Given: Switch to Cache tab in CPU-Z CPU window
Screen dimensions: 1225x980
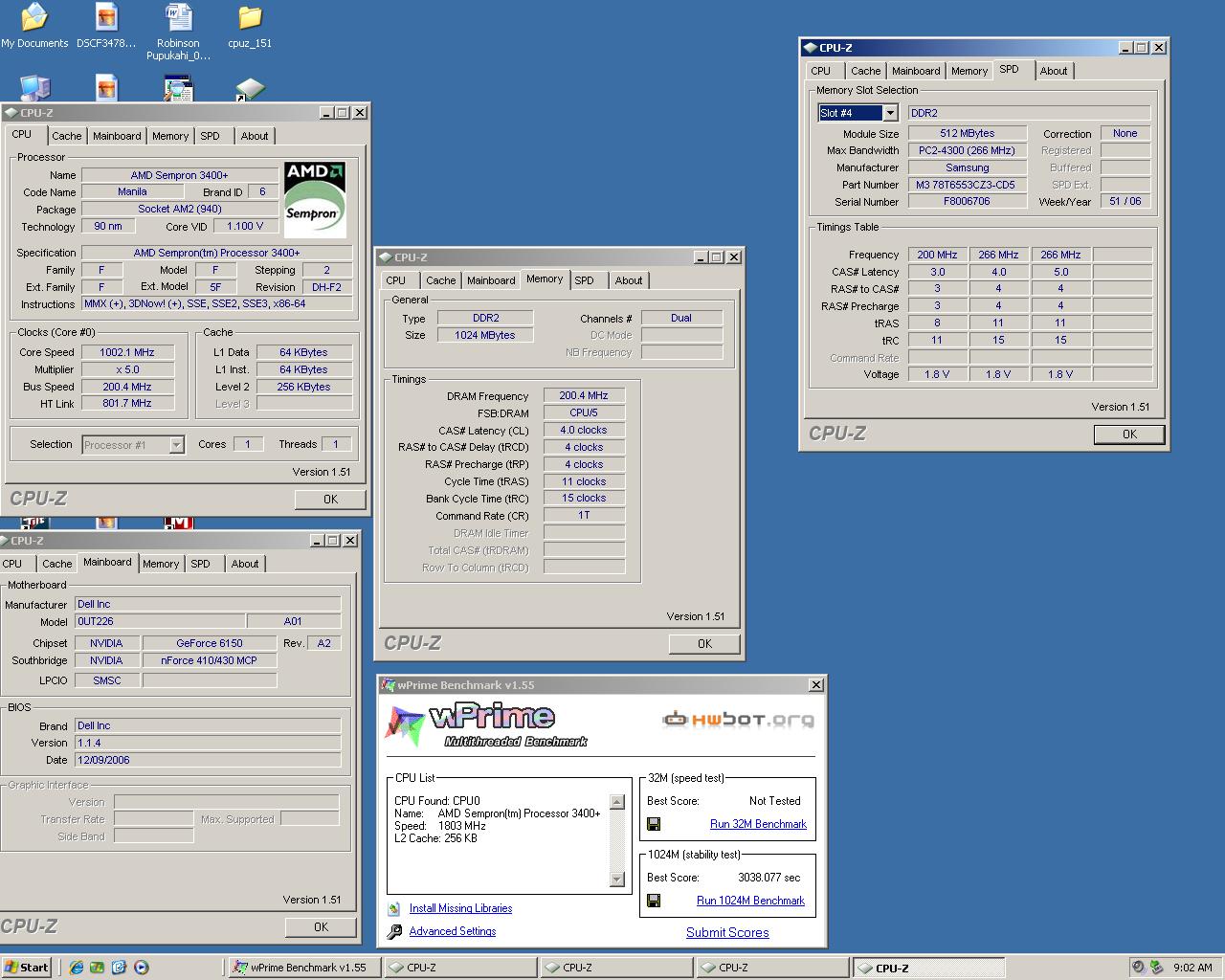Looking at the screenshot, I should point(67,136).
